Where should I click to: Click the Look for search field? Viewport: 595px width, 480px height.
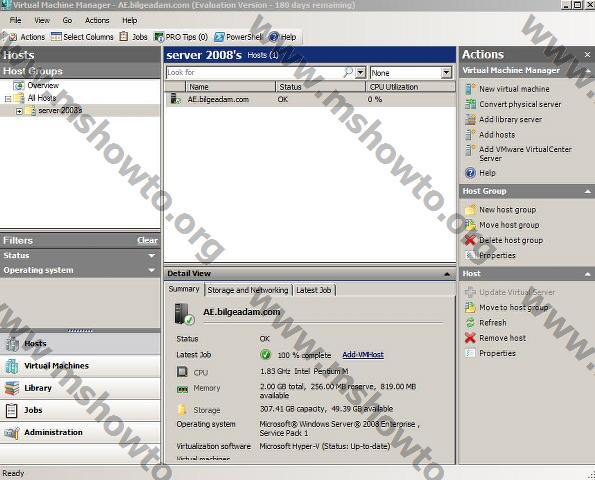[x=254, y=72]
